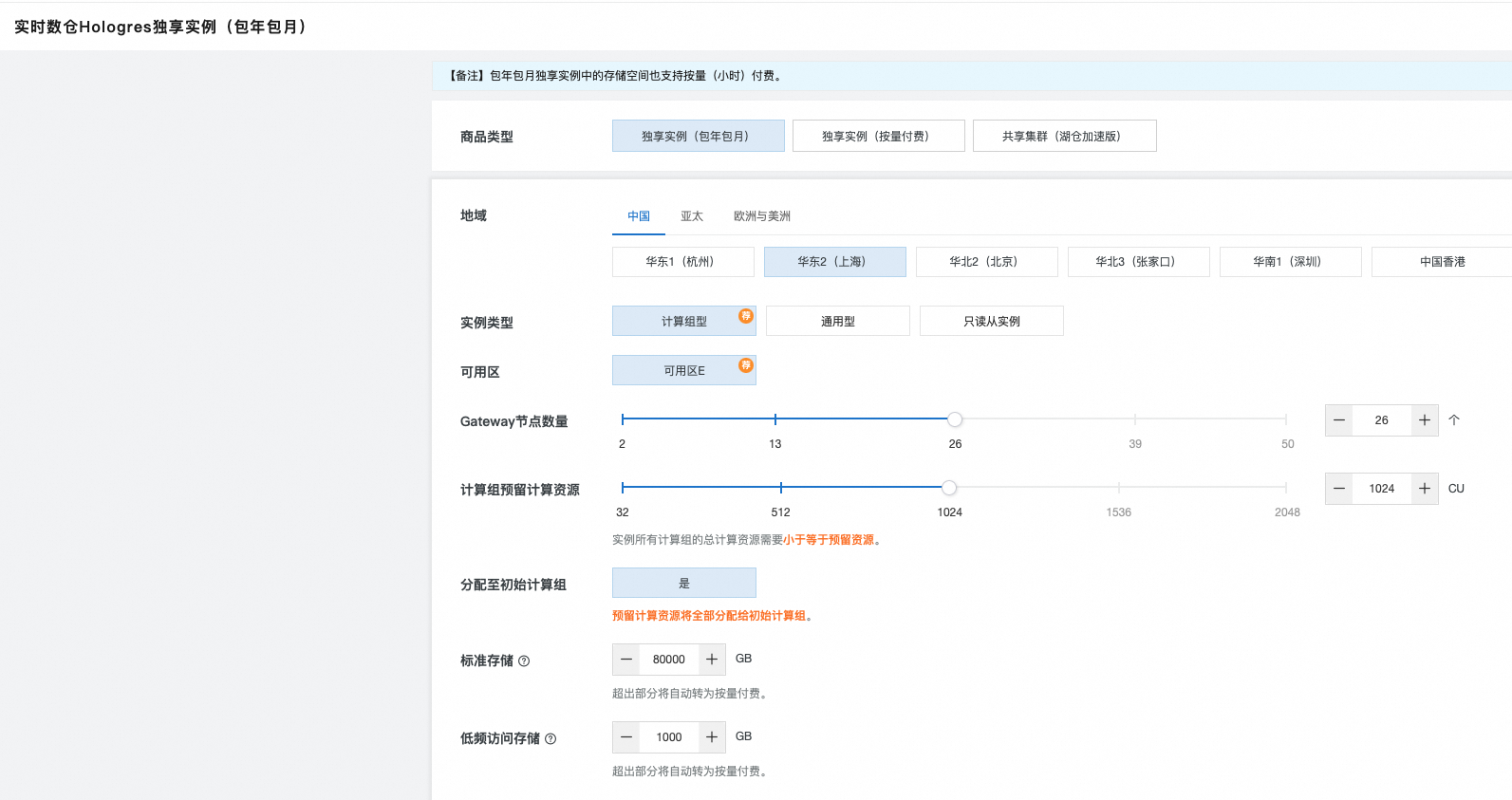Increase 低频访问存储 with plus button
The height and width of the screenshot is (800, 1512).
click(712, 737)
